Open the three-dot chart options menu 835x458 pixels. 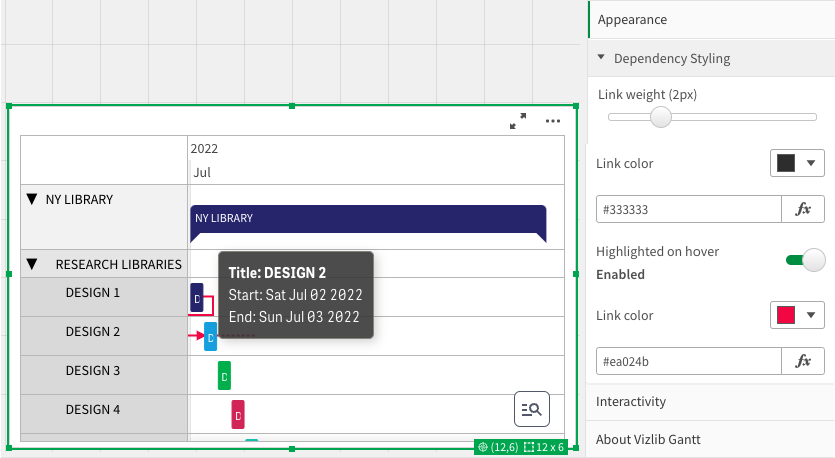[x=553, y=121]
